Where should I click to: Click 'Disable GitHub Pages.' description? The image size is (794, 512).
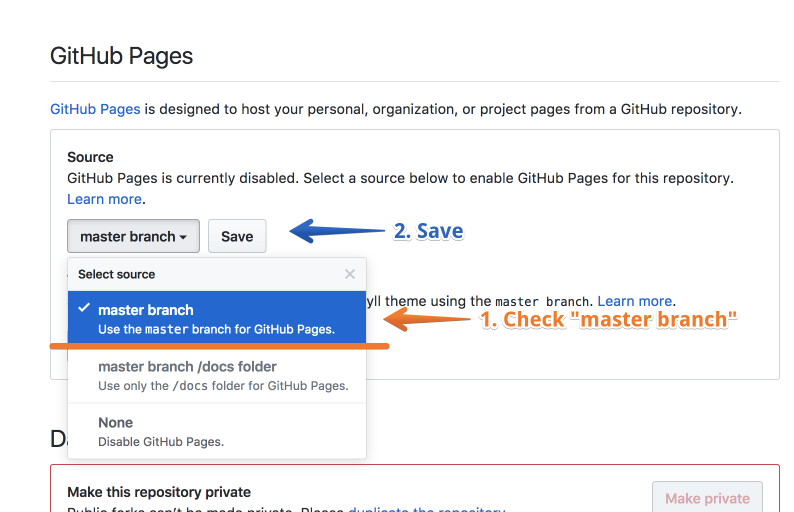click(161, 442)
